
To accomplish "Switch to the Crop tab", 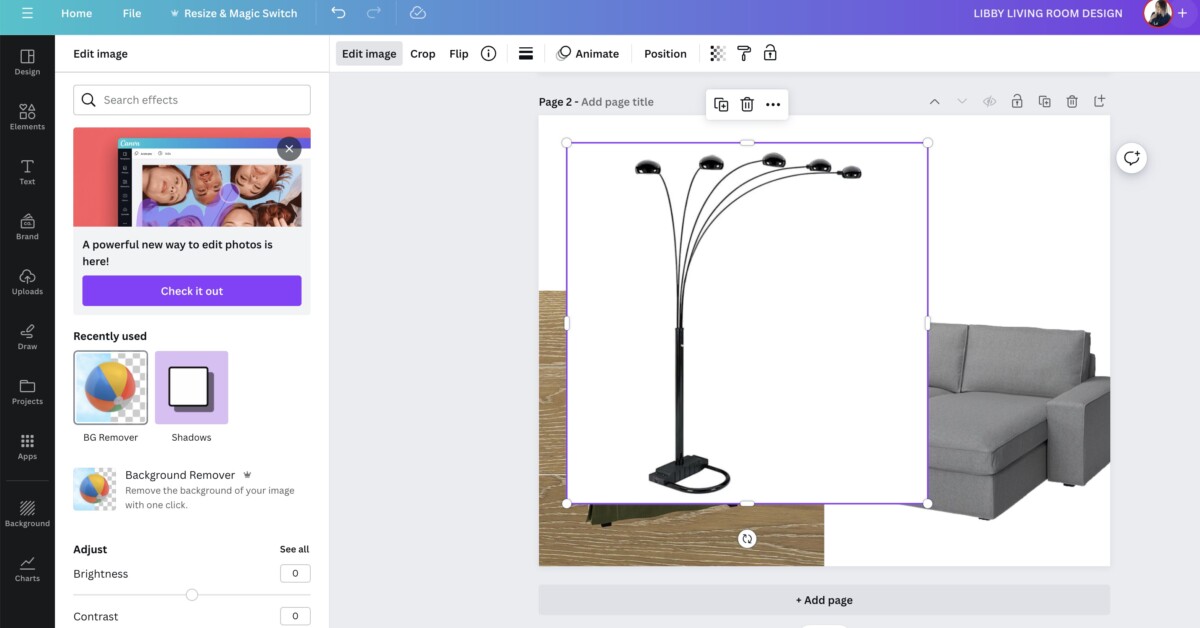I will 422,53.
